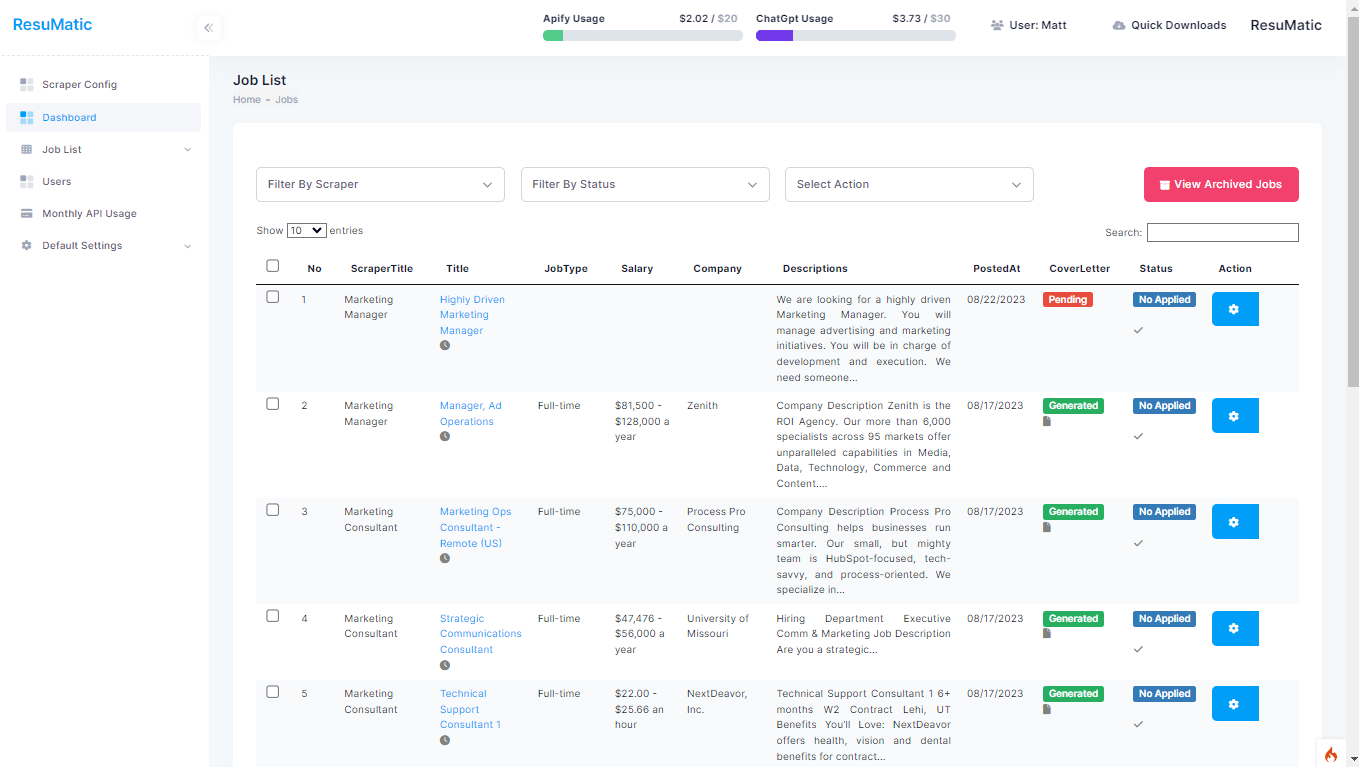Open Scraper Config in sidebar

103,85
